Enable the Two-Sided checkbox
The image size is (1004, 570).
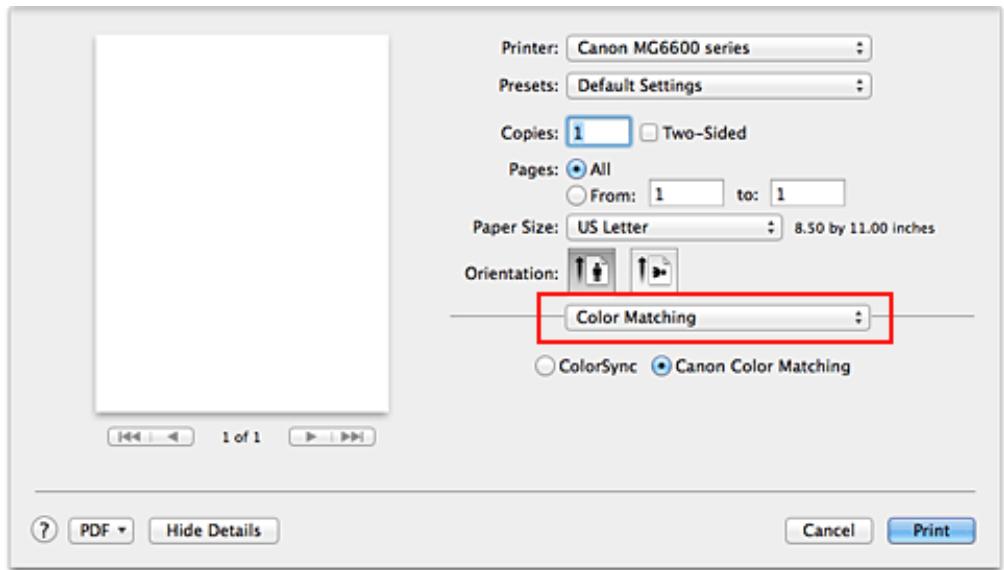(649, 133)
